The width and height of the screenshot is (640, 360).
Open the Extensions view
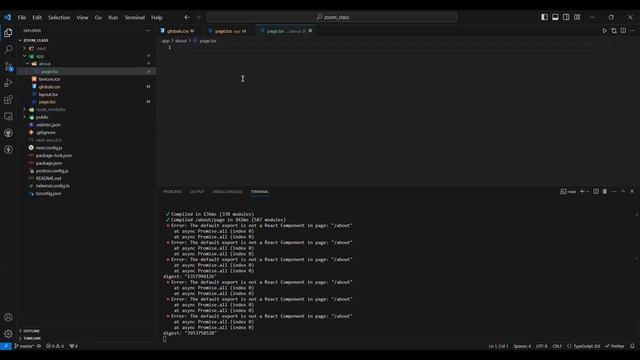click(x=8, y=100)
